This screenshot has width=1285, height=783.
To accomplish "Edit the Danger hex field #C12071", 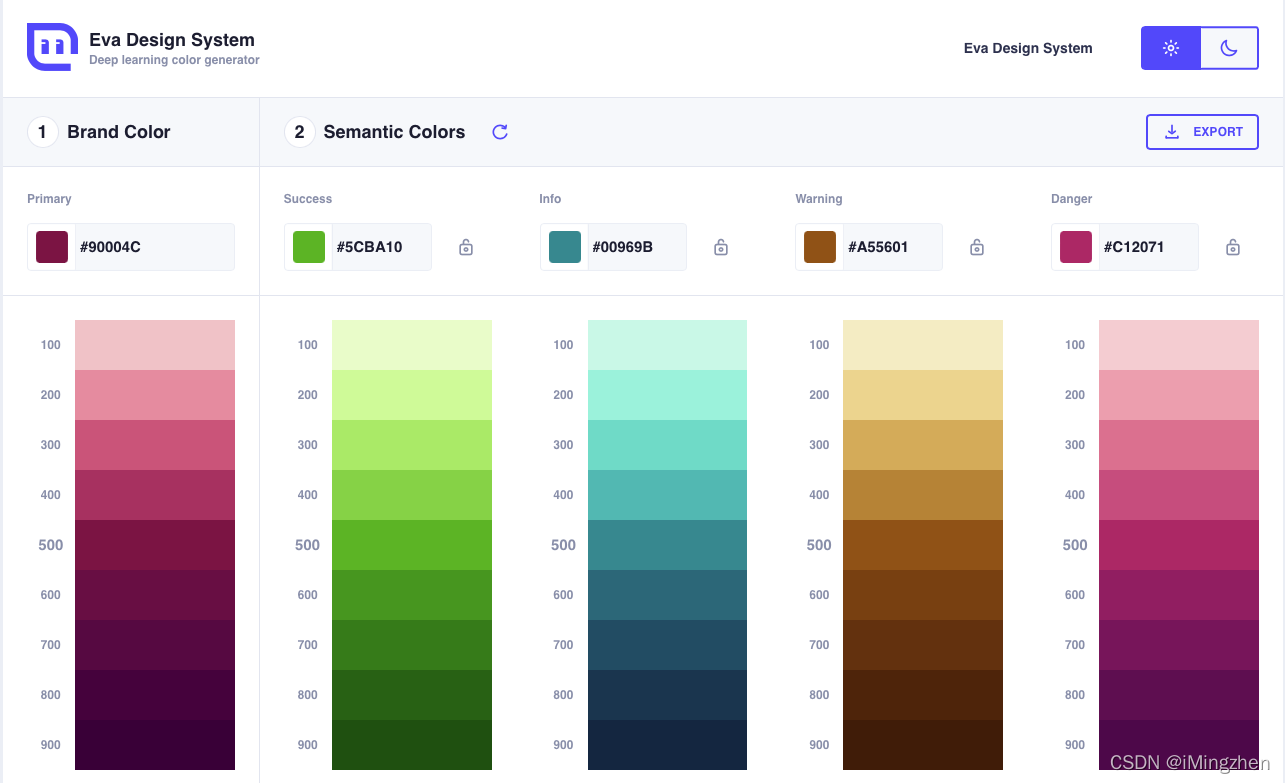I will [x=1149, y=247].
